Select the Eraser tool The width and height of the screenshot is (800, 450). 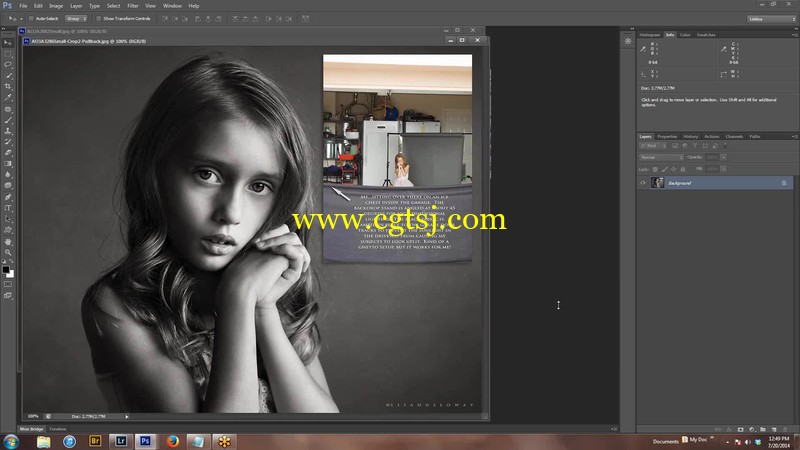coord(8,153)
